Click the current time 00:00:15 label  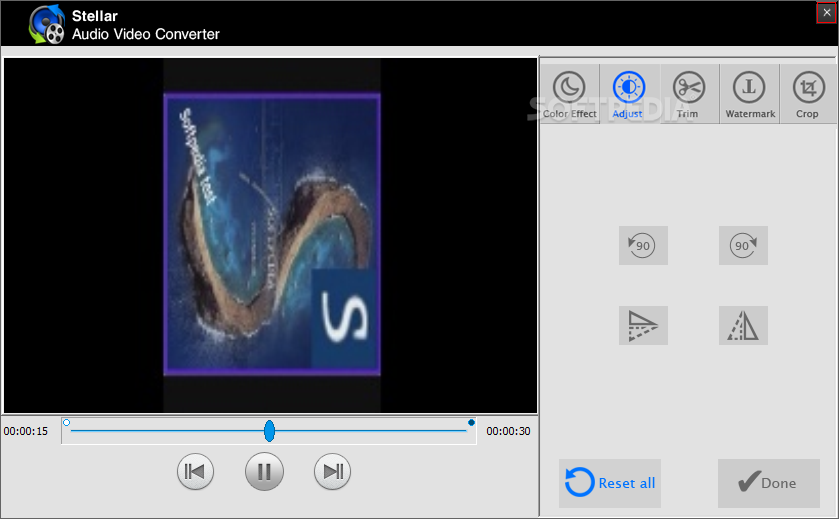point(26,431)
